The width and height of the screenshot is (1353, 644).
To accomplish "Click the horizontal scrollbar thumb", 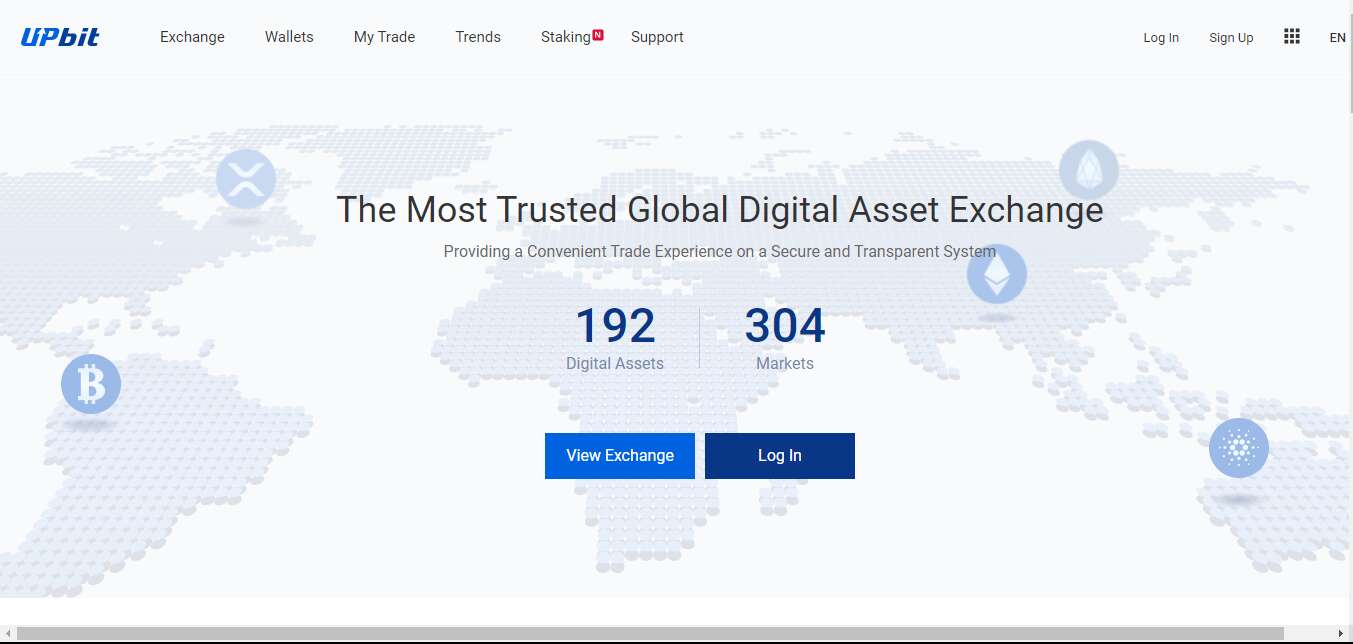I will (x=650, y=634).
